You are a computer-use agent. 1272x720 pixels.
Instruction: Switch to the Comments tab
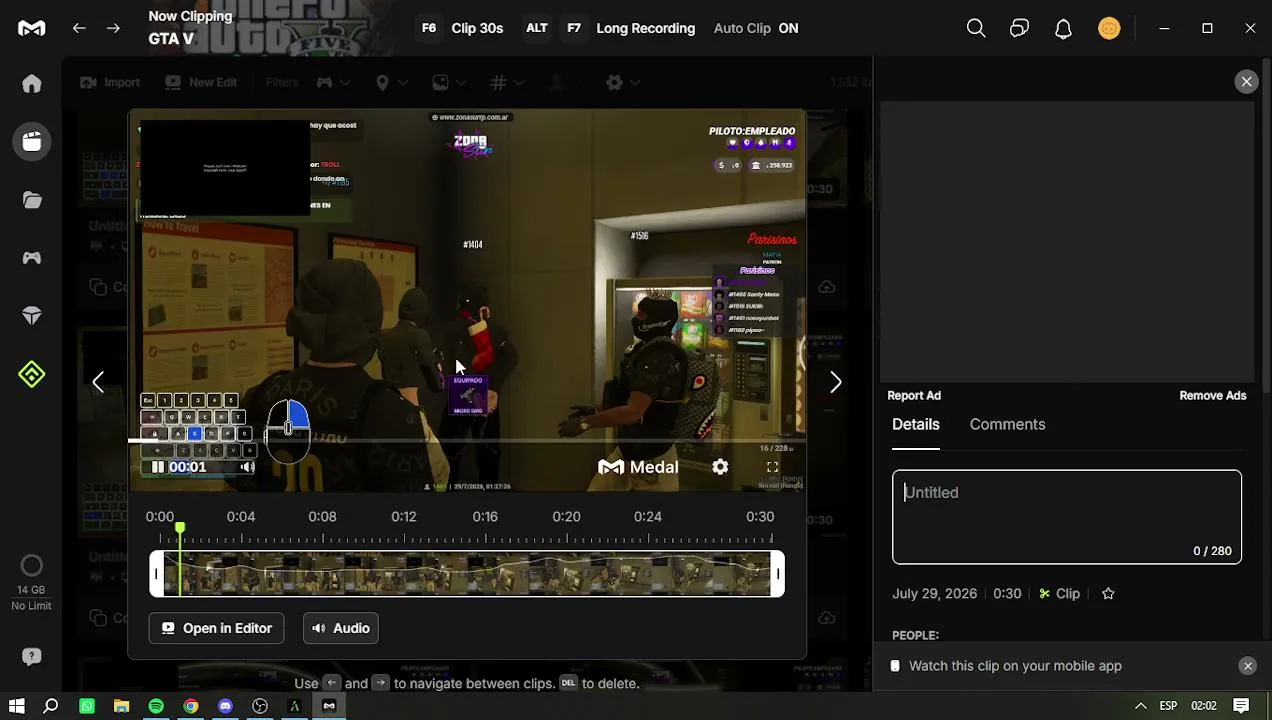tap(1007, 424)
